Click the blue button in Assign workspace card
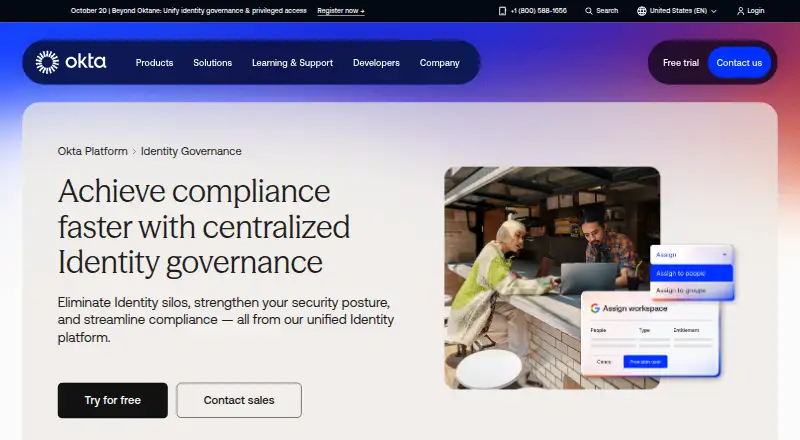 click(645, 361)
